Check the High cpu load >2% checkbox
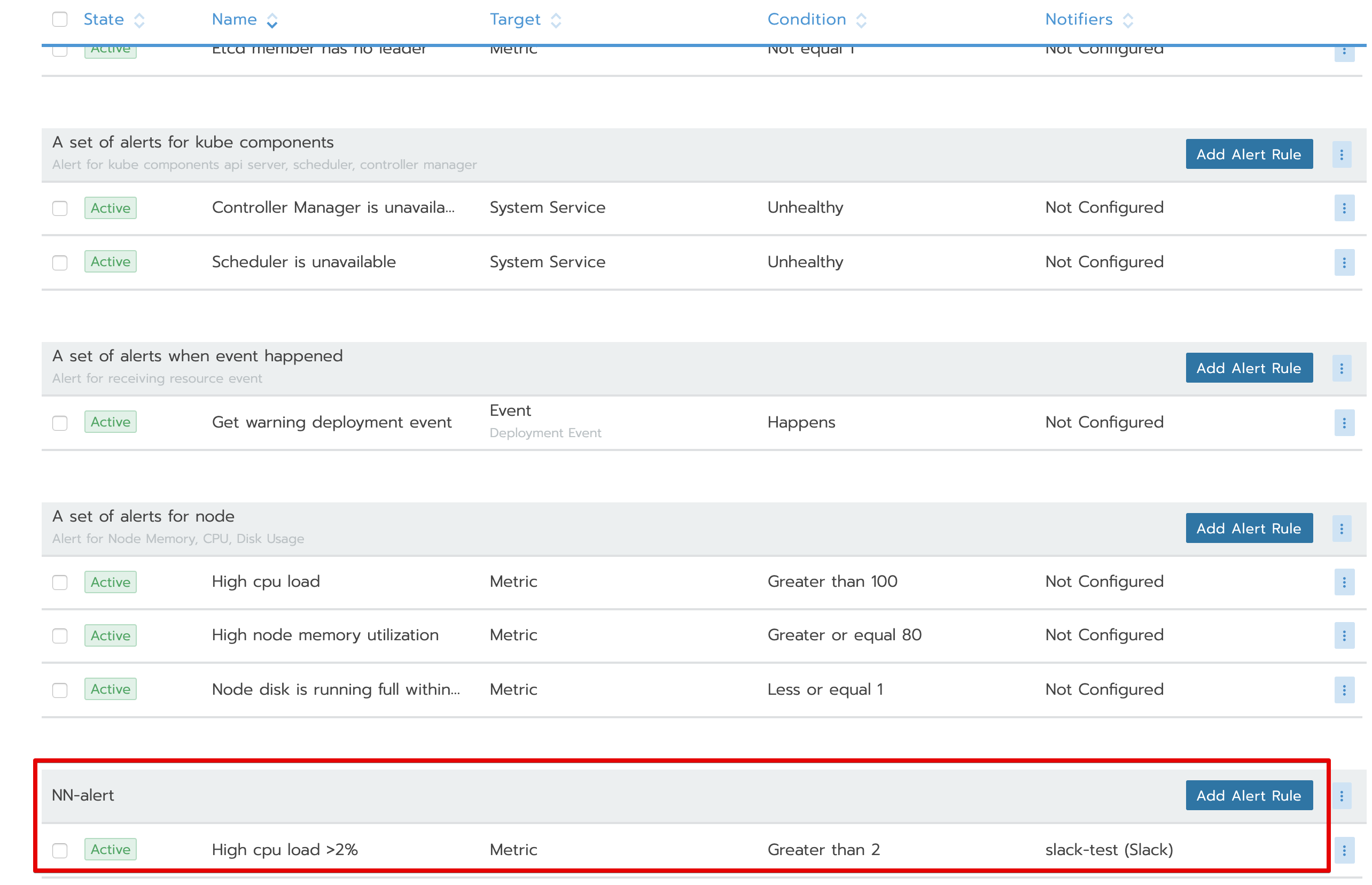Screen dimensions: 1372x885 [x=60, y=850]
